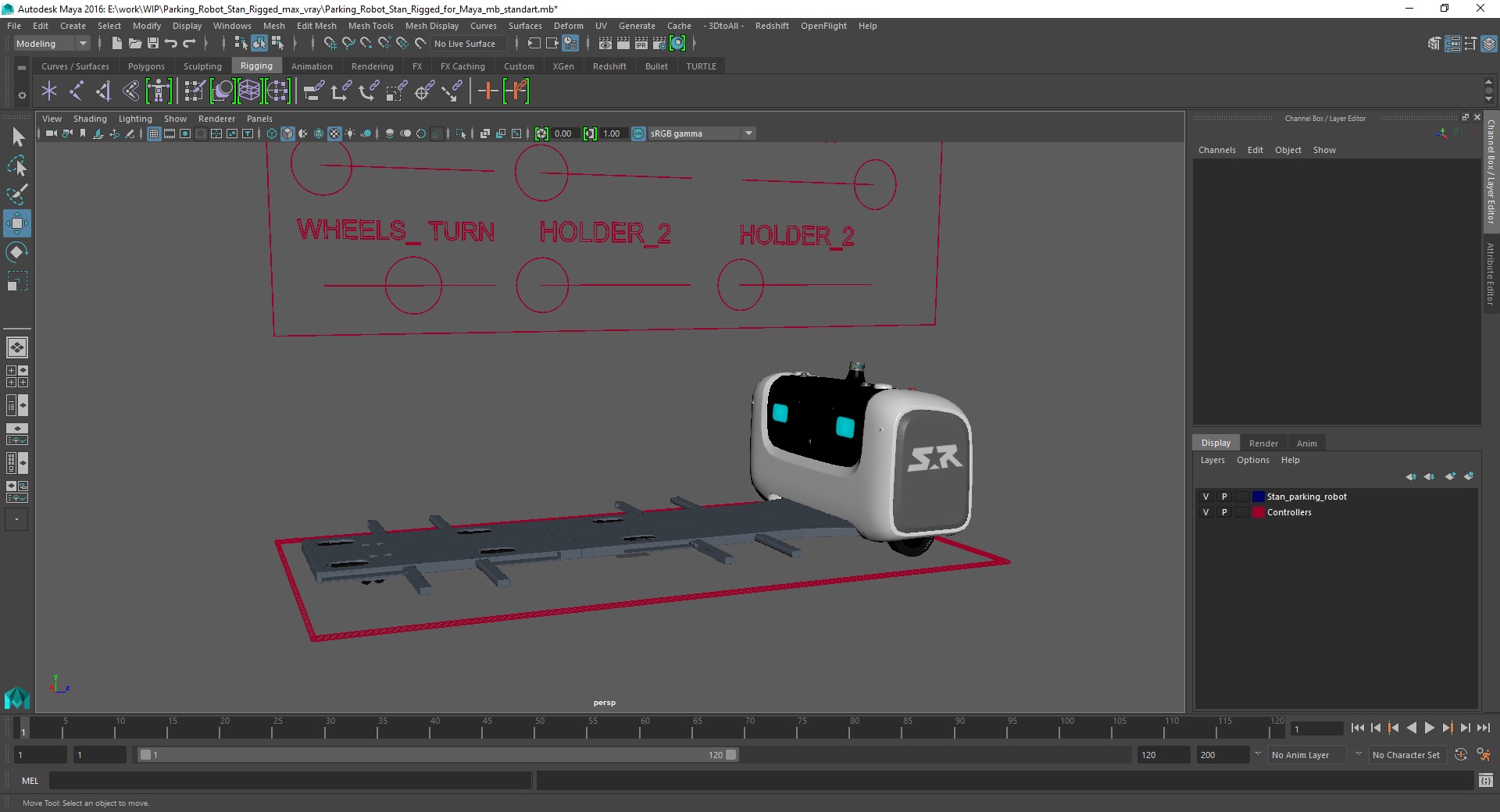Save the scene with the disk icon
The height and width of the screenshot is (812, 1500).
(153, 44)
